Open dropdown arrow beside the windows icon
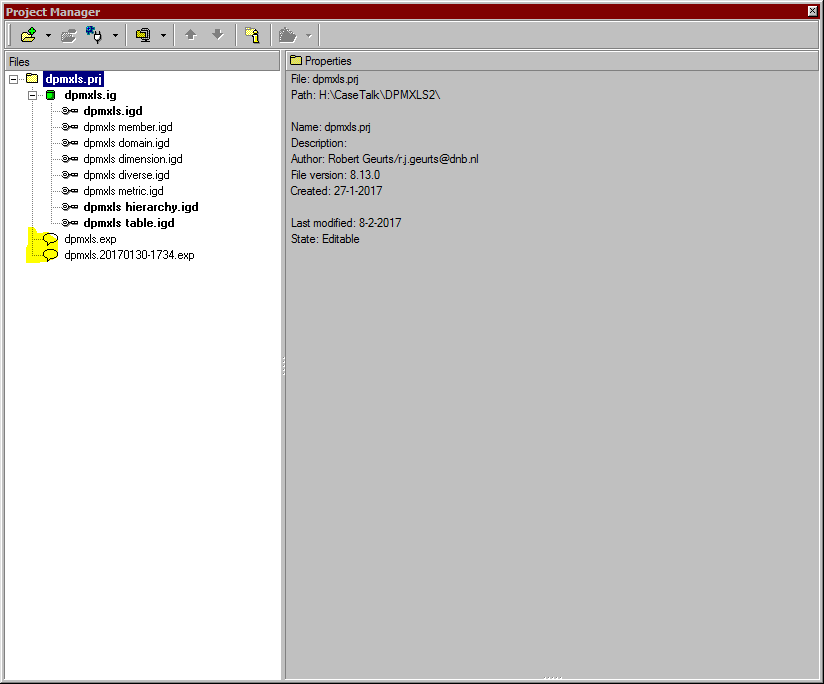Viewport: 824px width, 684px height. click(x=163, y=36)
